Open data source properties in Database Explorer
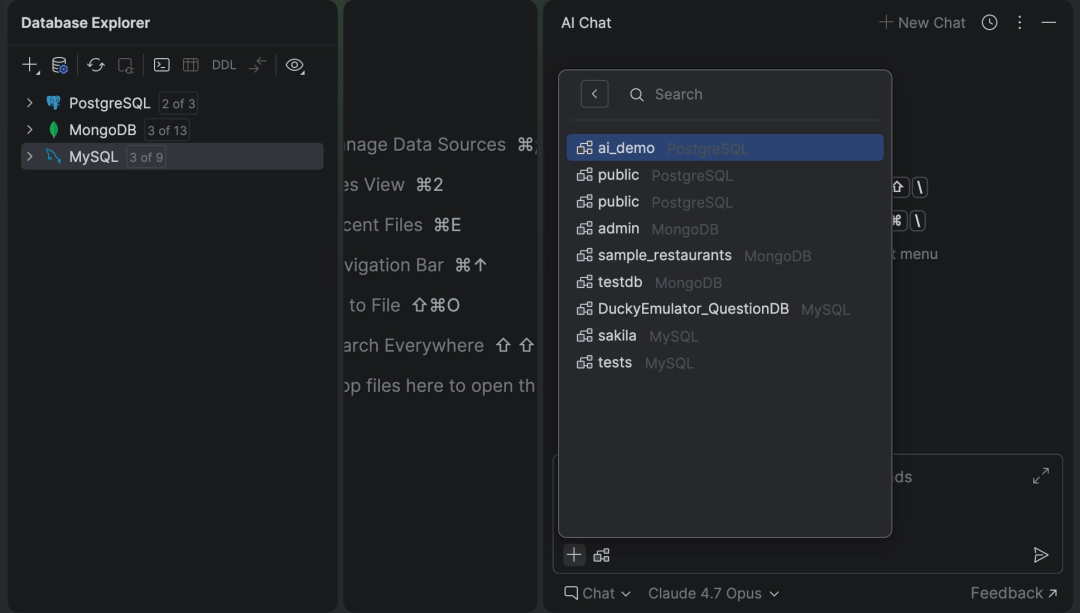1080x613 pixels. [x=60, y=65]
